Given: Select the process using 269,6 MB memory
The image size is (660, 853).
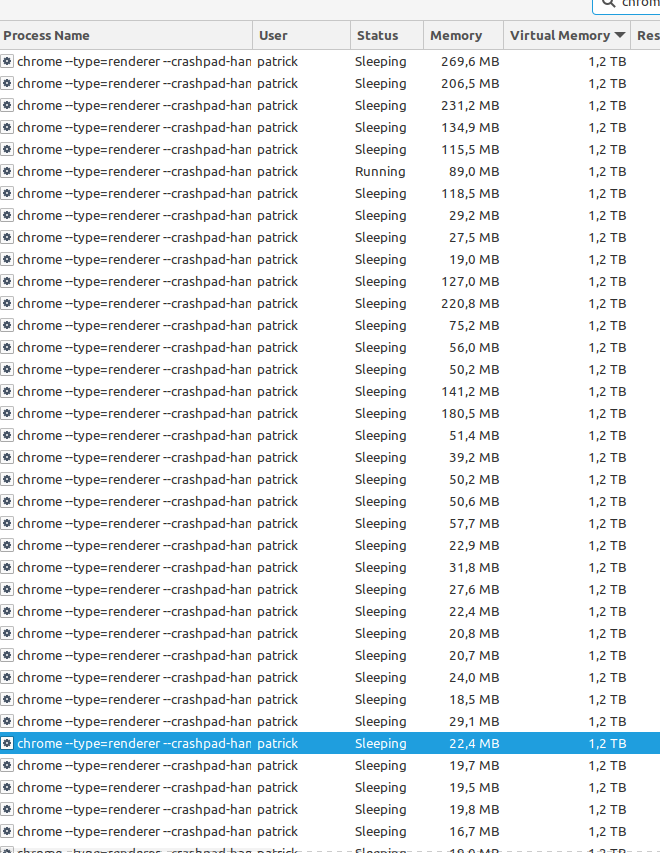Looking at the screenshot, I should click(330, 61).
